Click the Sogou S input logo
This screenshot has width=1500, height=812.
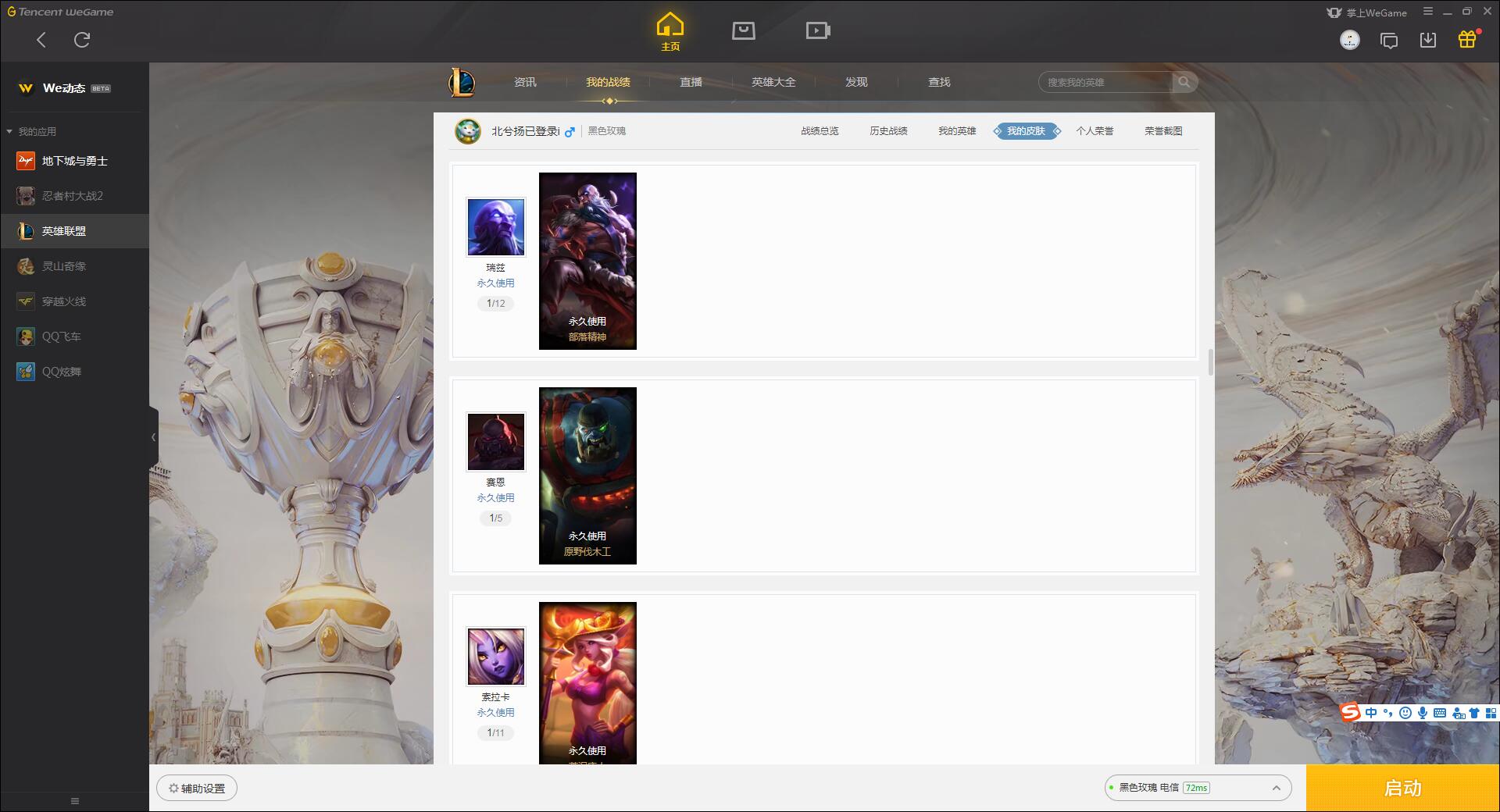[1351, 712]
